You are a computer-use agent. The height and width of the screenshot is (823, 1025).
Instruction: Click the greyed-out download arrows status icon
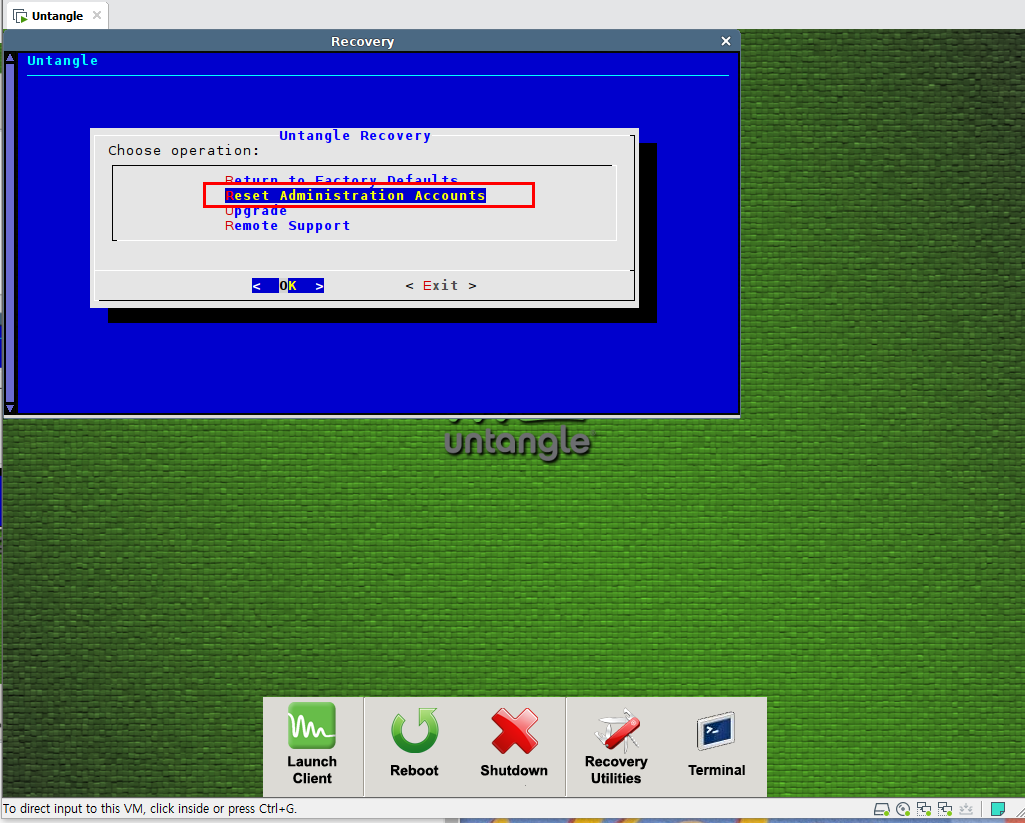(x=966, y=809)
